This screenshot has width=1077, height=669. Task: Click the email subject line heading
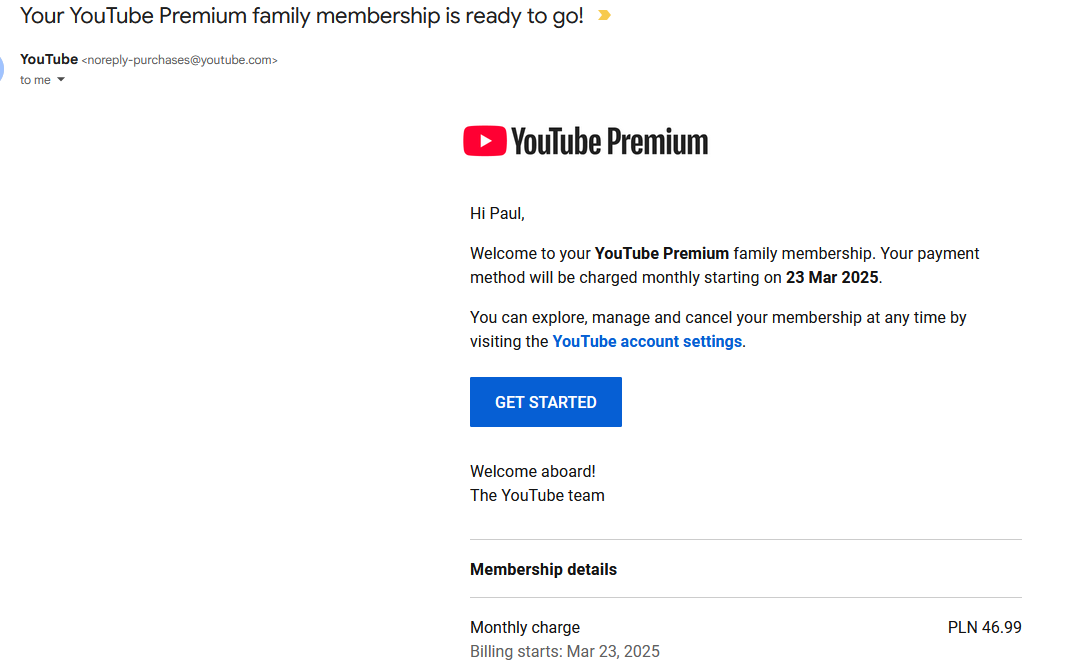click(301, 16)
